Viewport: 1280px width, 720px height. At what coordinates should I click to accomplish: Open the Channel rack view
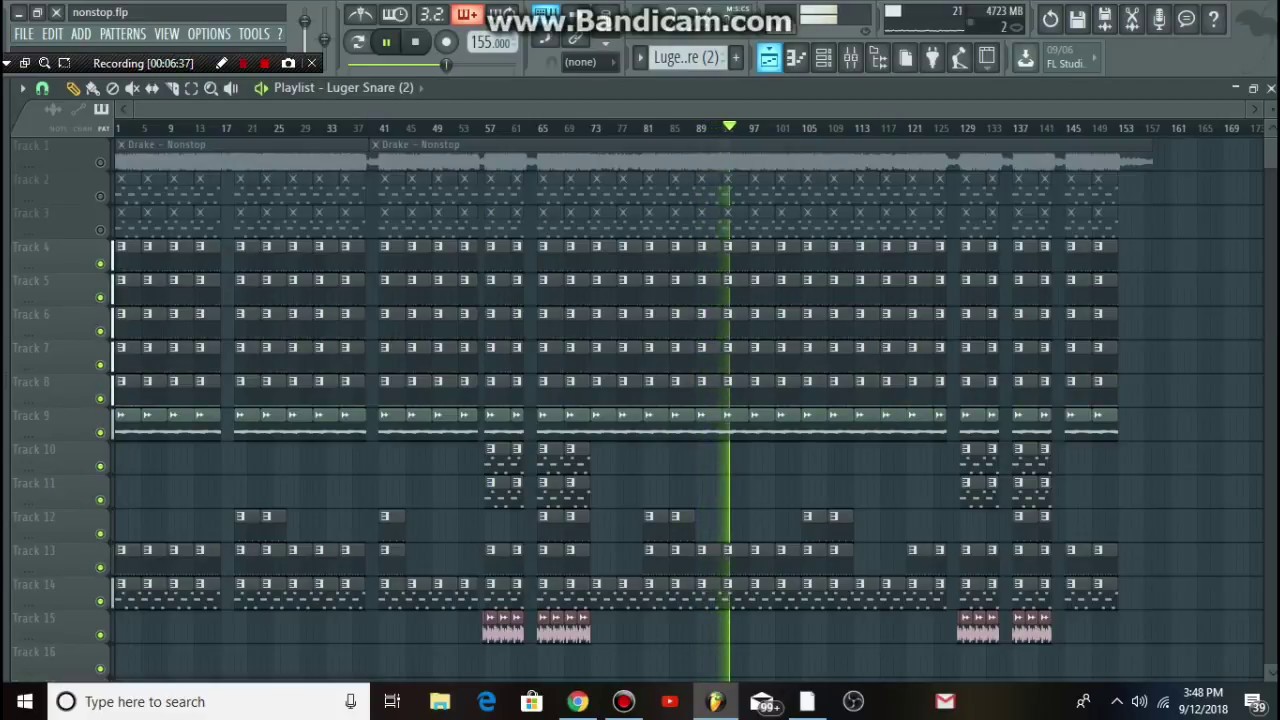(823, 58)
